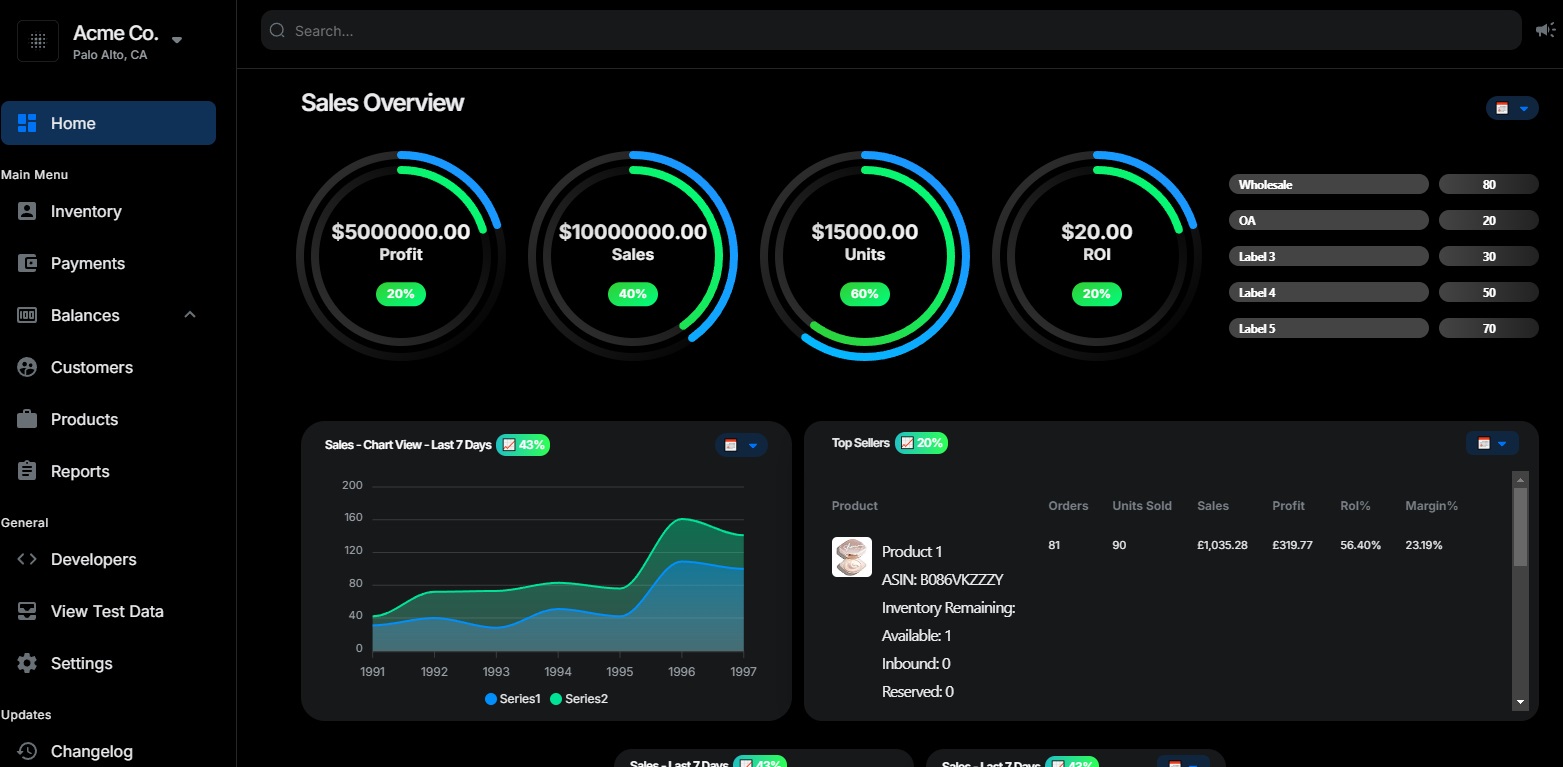Click the Developers code brackets icon
The width and height of the screenshot is (1563, 767).
27,559
